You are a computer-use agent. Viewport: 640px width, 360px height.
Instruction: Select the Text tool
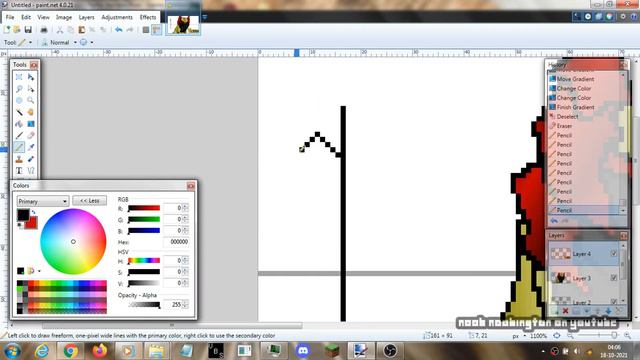coord(19,171)
